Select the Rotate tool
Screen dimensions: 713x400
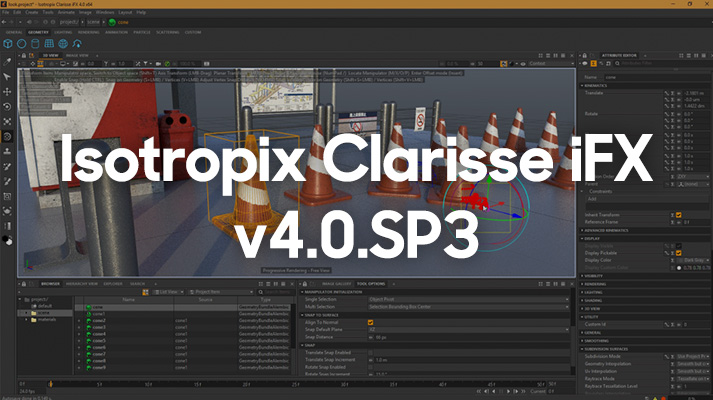(7, 107)
